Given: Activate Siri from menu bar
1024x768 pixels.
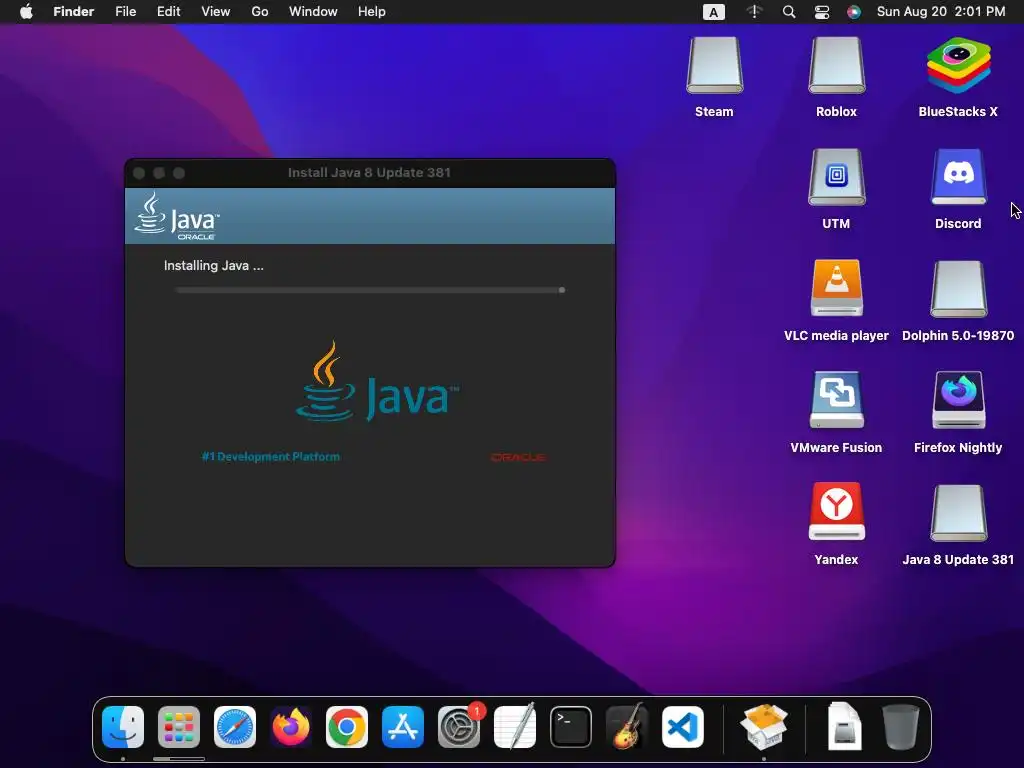Looking at the screenshot, I should click(854, 12).
